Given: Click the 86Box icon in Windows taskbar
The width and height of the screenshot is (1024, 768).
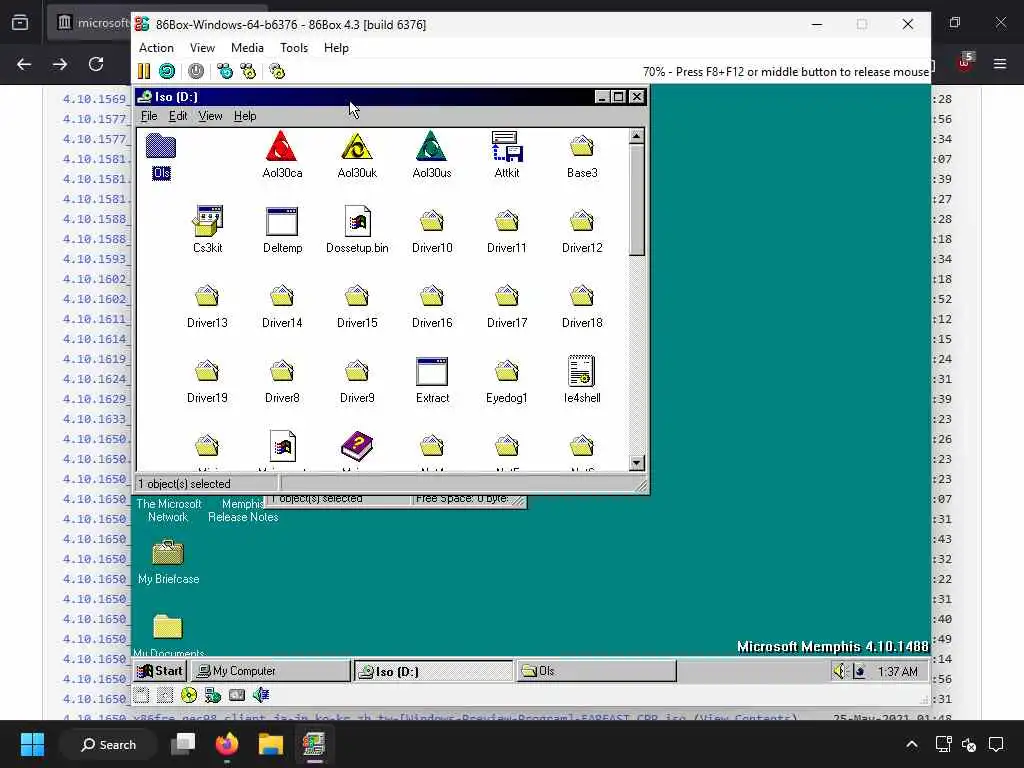Looking at the screenshot, I should coord(314,744).
